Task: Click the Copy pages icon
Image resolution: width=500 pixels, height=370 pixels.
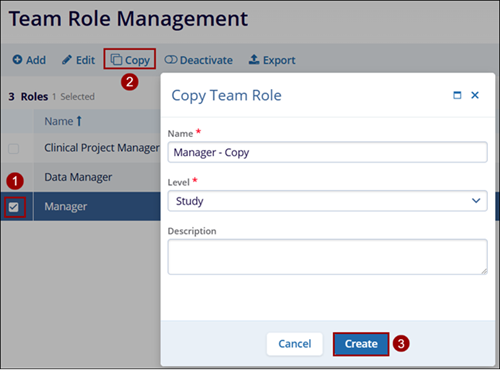Action: (x=116, y=60)
